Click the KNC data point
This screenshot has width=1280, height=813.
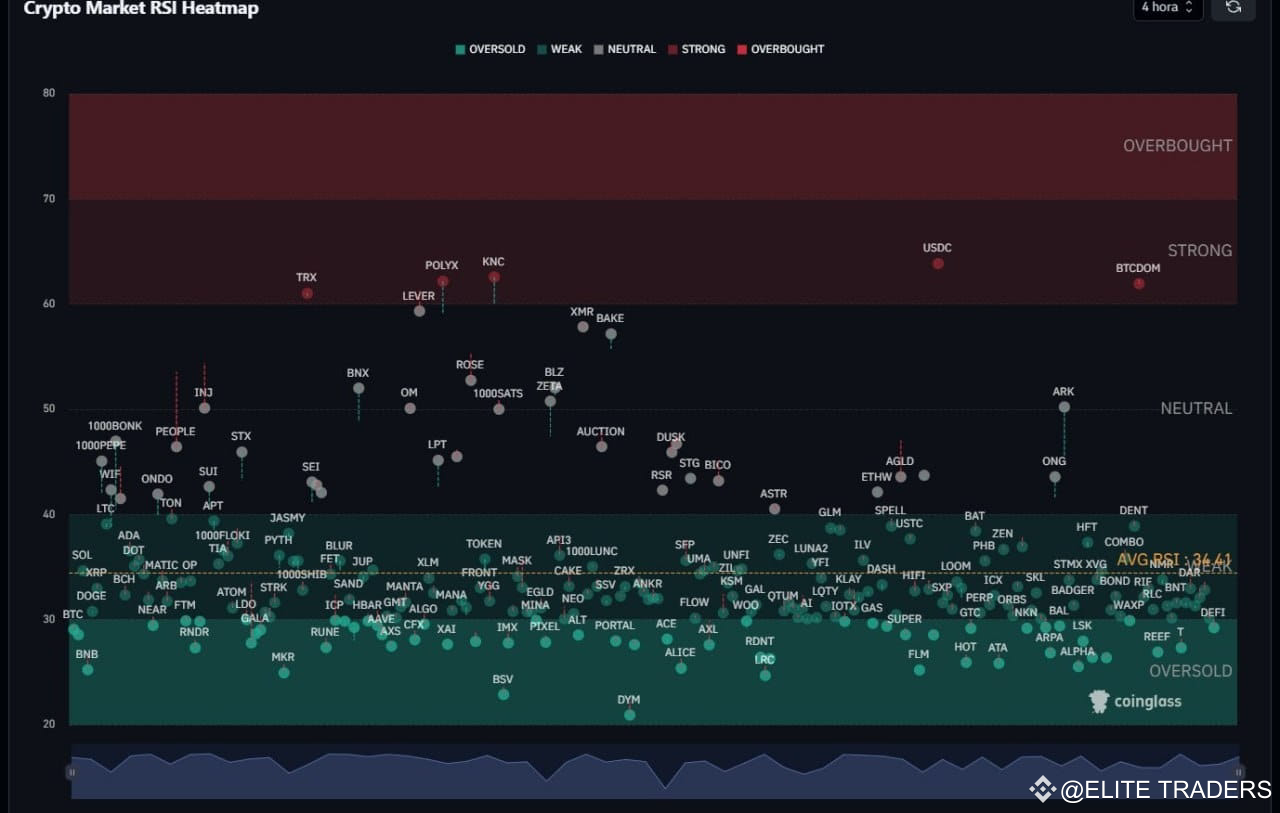(494, 277)
